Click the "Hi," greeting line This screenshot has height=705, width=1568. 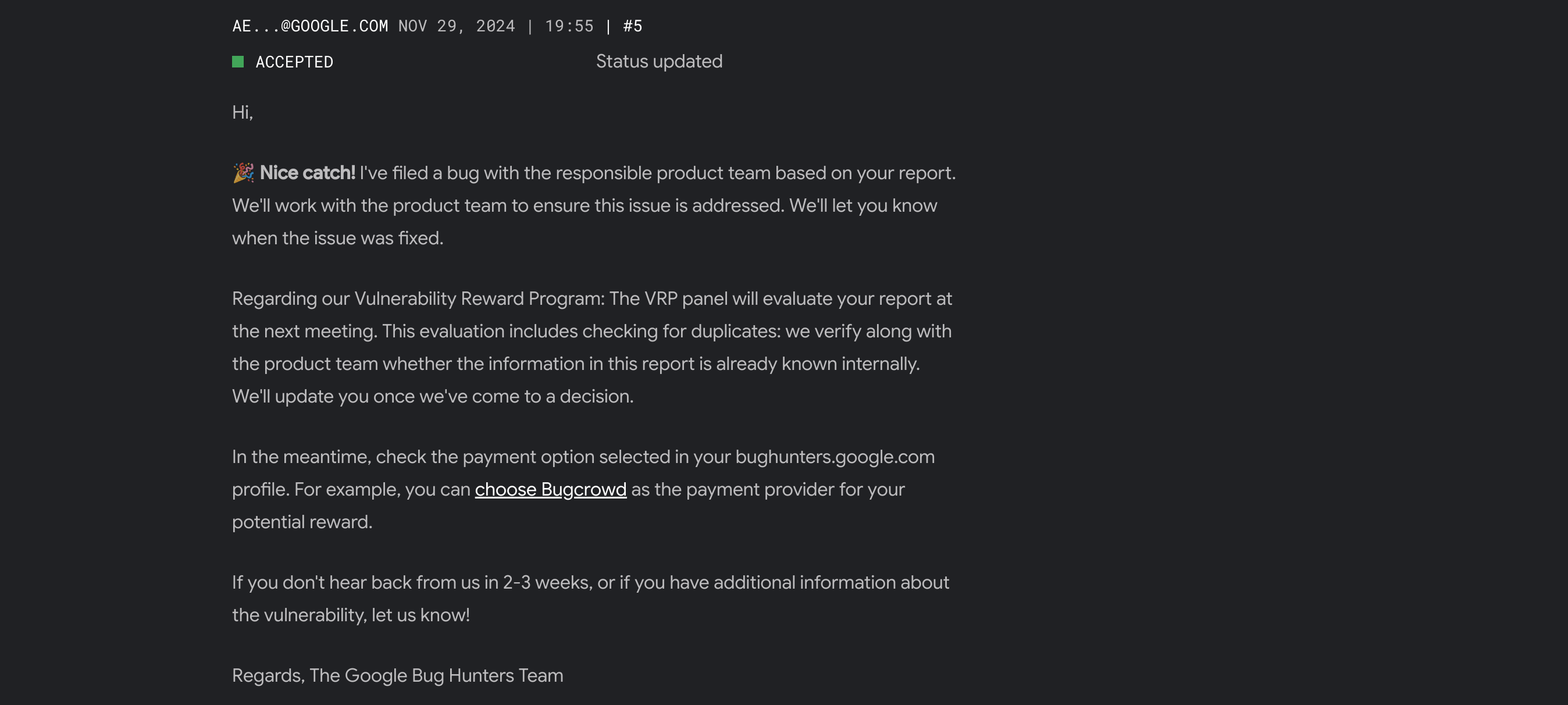[243, 113]
